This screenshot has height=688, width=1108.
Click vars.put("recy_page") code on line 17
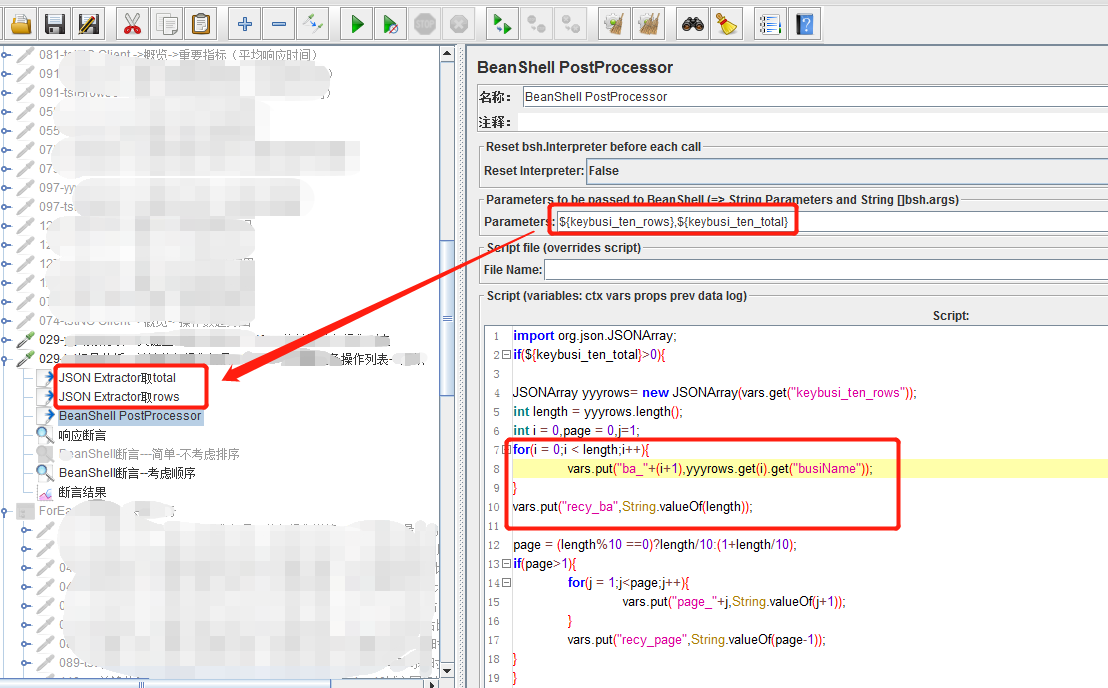coord(696,640)
